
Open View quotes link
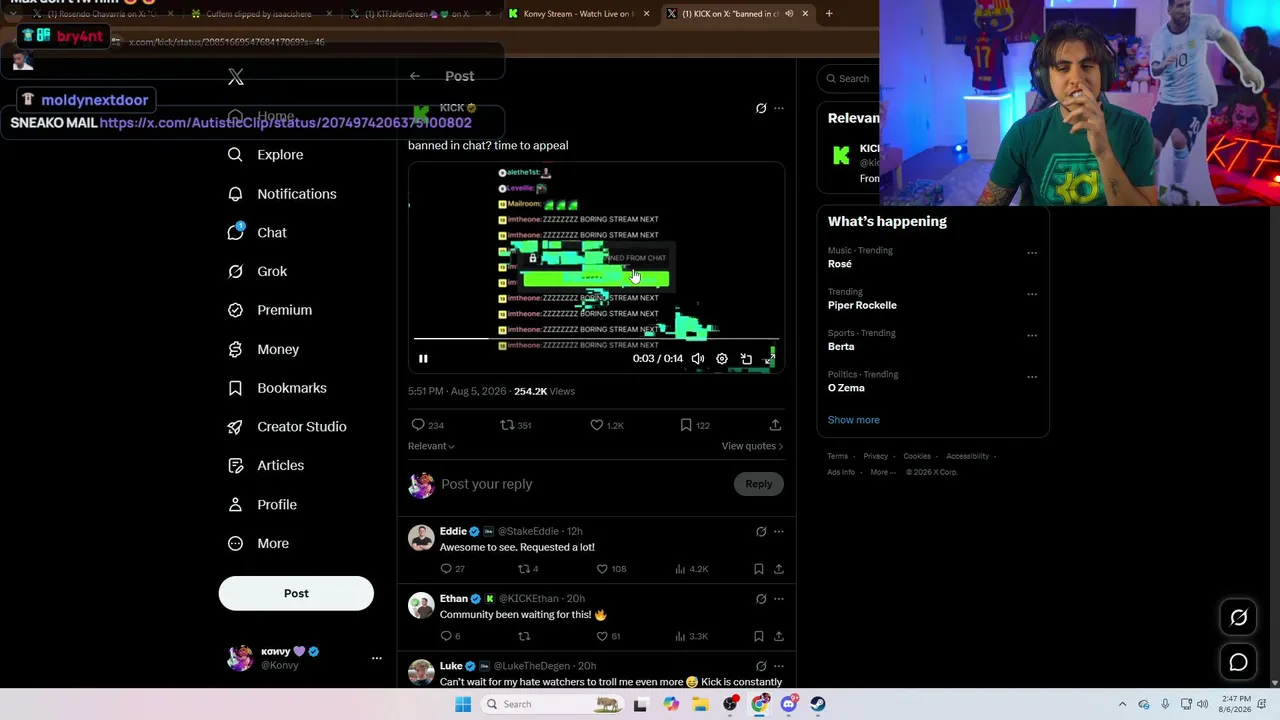[752, 446]
